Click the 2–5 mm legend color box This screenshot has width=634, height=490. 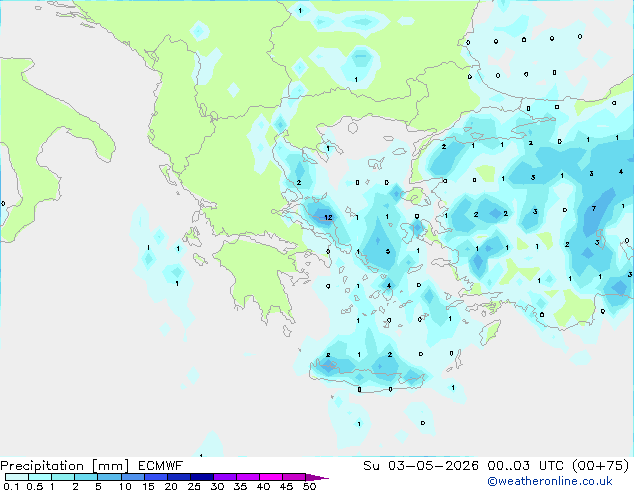86,477
